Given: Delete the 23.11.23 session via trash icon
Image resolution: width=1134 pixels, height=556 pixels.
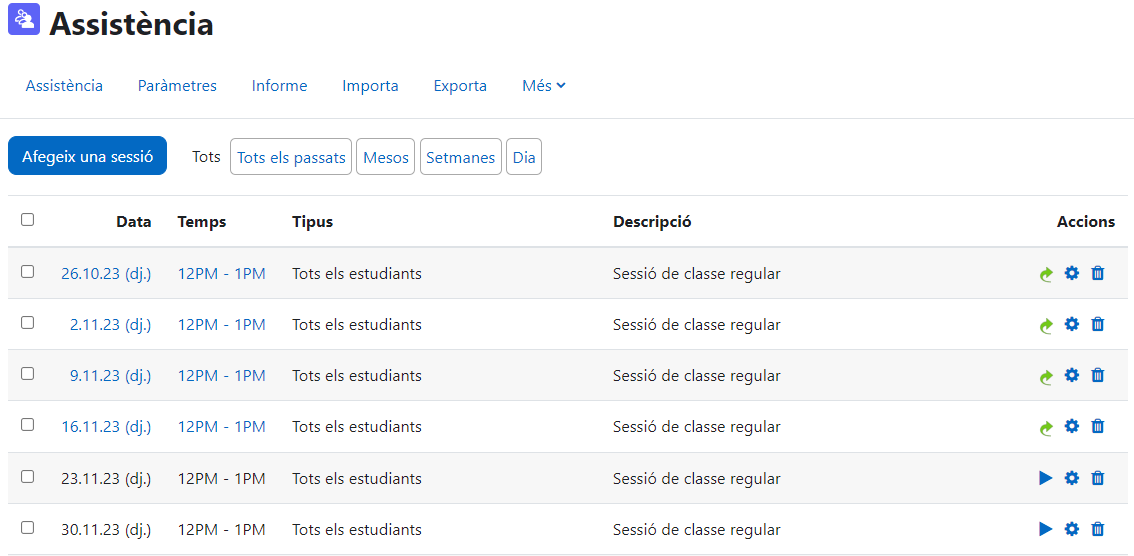Looking at the screenshot, I should 1098,478.
